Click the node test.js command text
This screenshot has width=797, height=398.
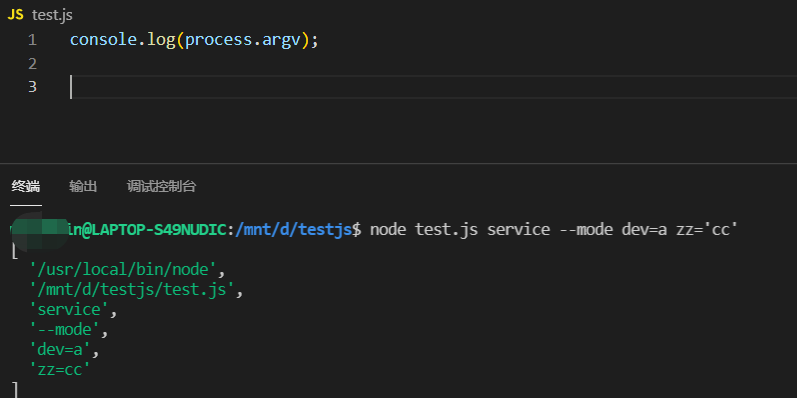tap(424, 230)
